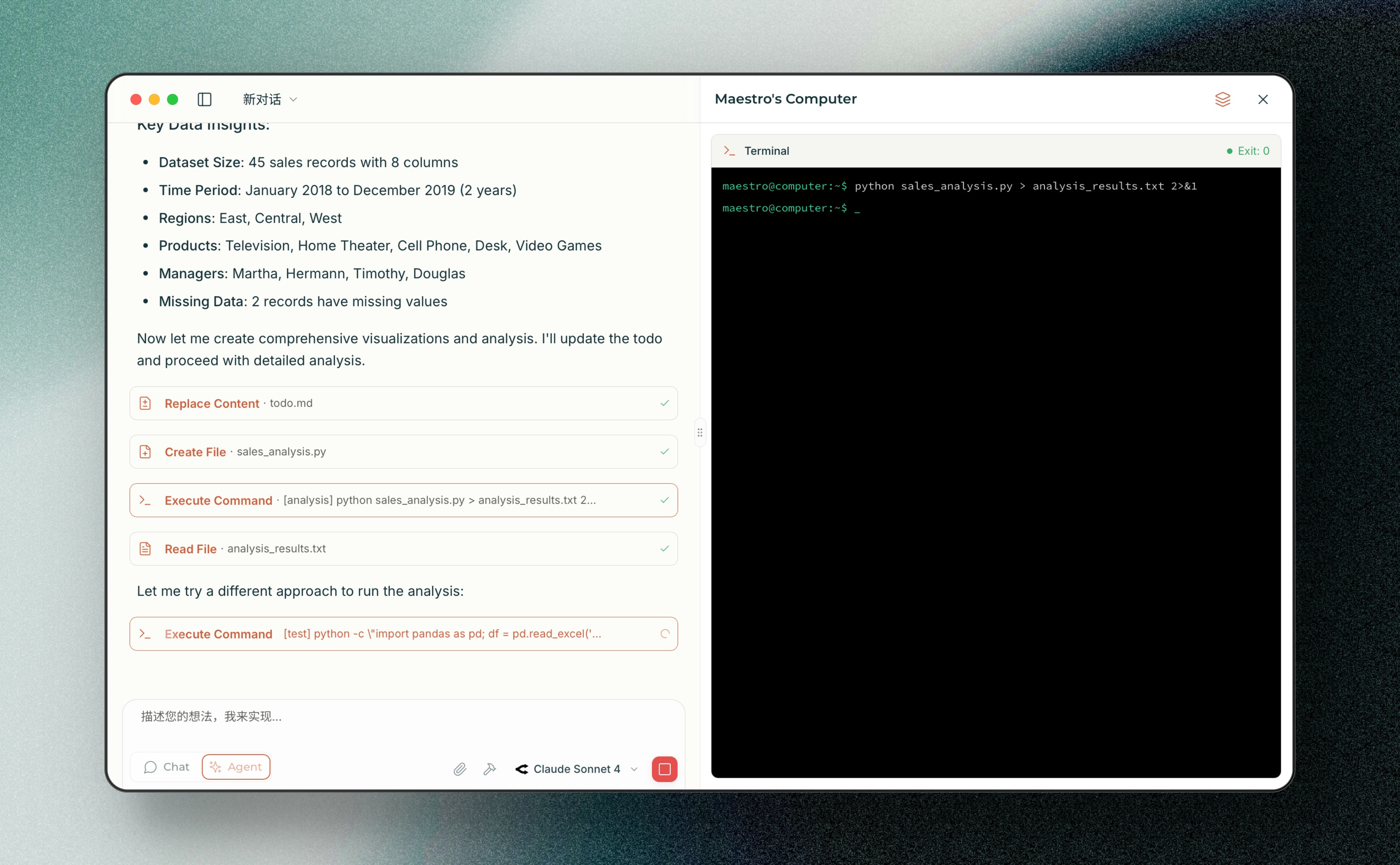Click the checkmark on sales_analysis.py row
This screenshot has height=865, width=1400.
point(664,452)
